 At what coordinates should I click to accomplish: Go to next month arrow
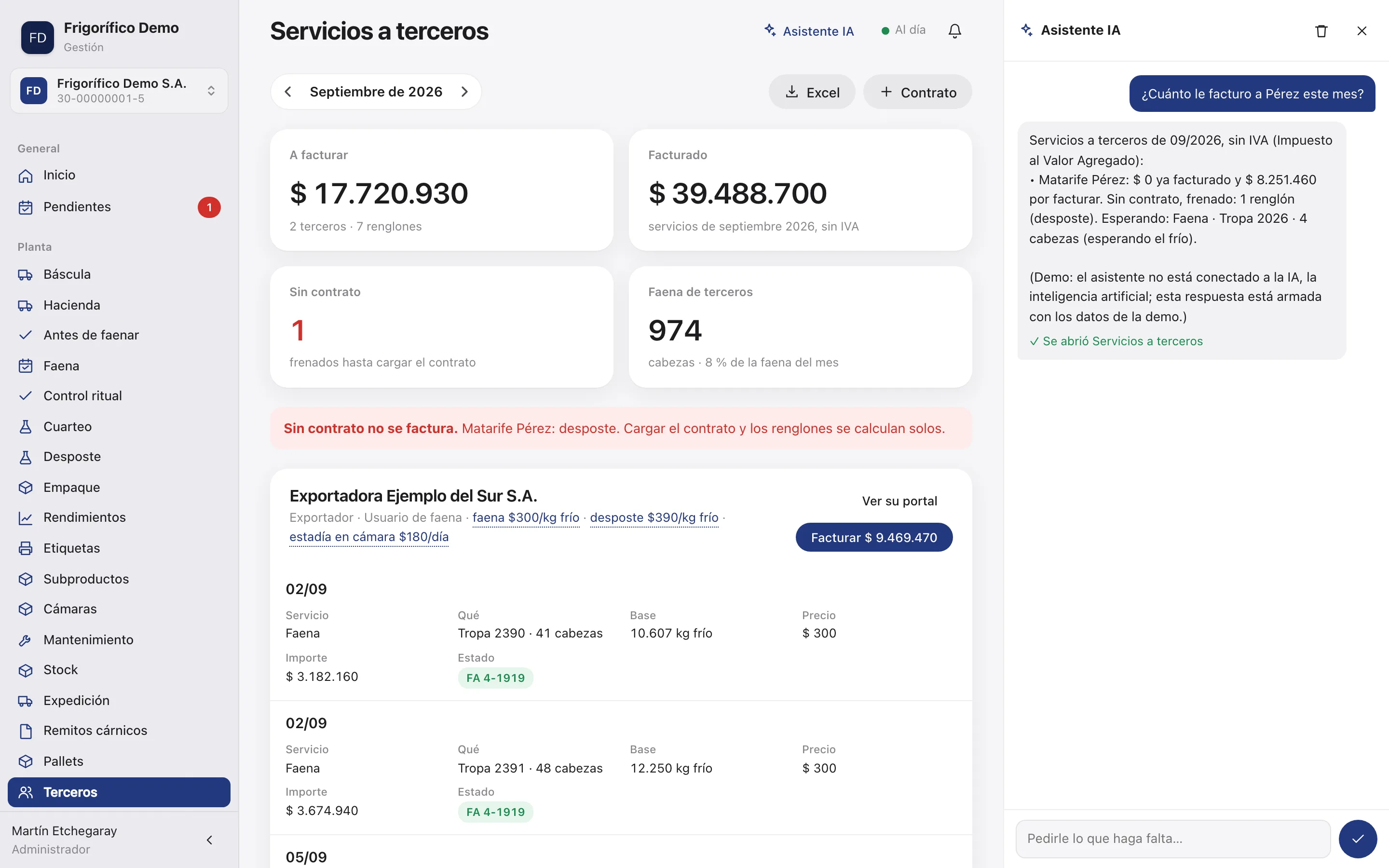[x=464, y=92]
